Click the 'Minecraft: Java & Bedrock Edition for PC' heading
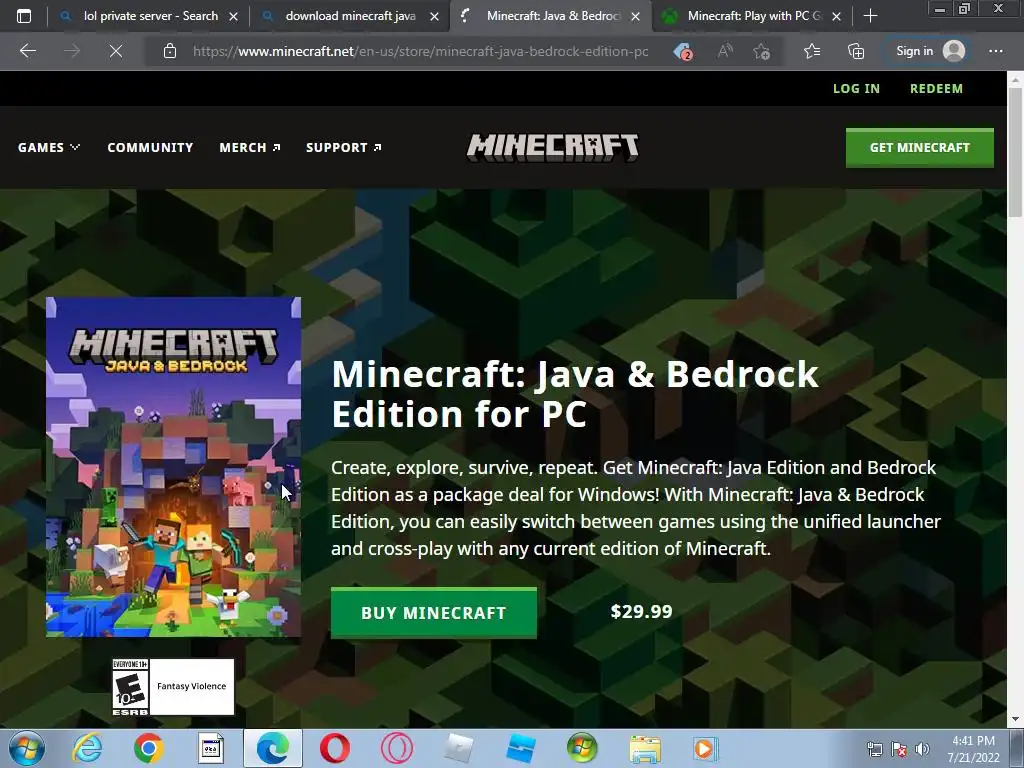The width and height of the screenshot is (1024, 768). pos(575,394)
